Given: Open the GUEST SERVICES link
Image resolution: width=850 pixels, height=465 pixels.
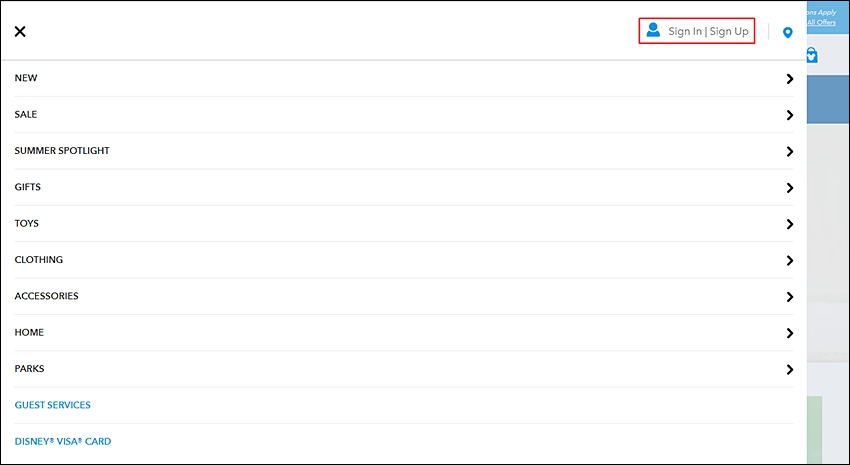Looking at the screenshot, I should tap(53, 405).
